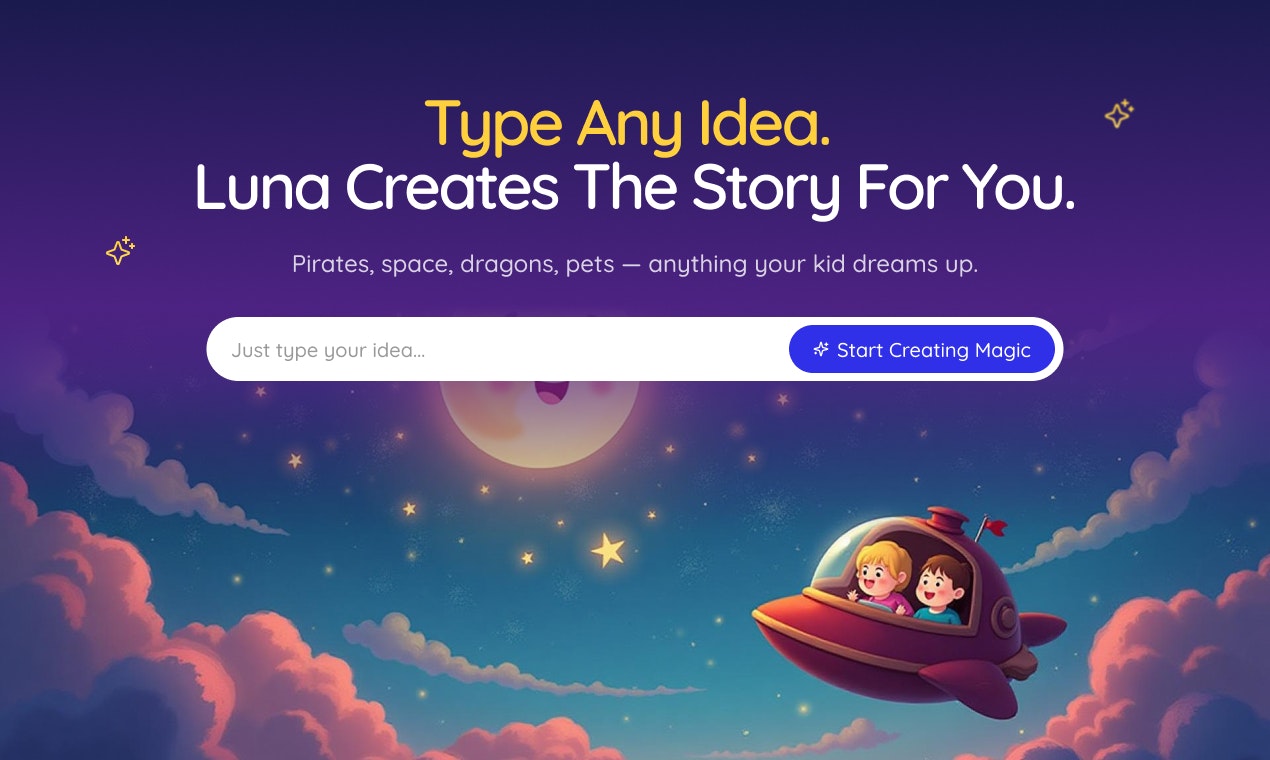This screenshot has height=760, width=1270.
Task: Click the Start Creating Magic button
Action: (x=922, y=350)
